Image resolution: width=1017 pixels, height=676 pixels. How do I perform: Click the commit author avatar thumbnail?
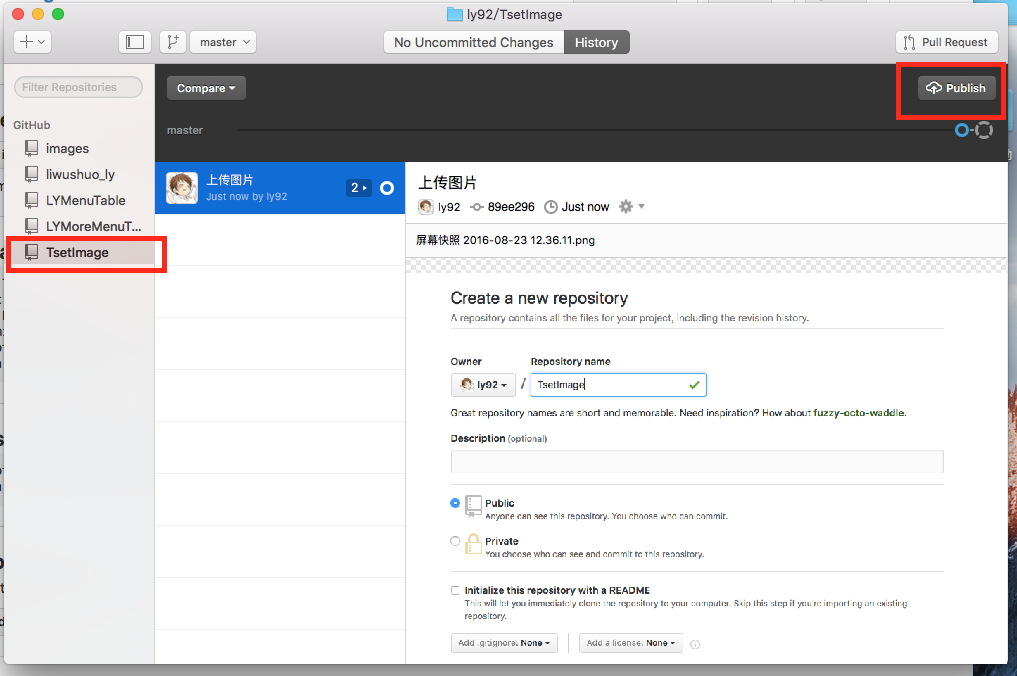[182, 188]
